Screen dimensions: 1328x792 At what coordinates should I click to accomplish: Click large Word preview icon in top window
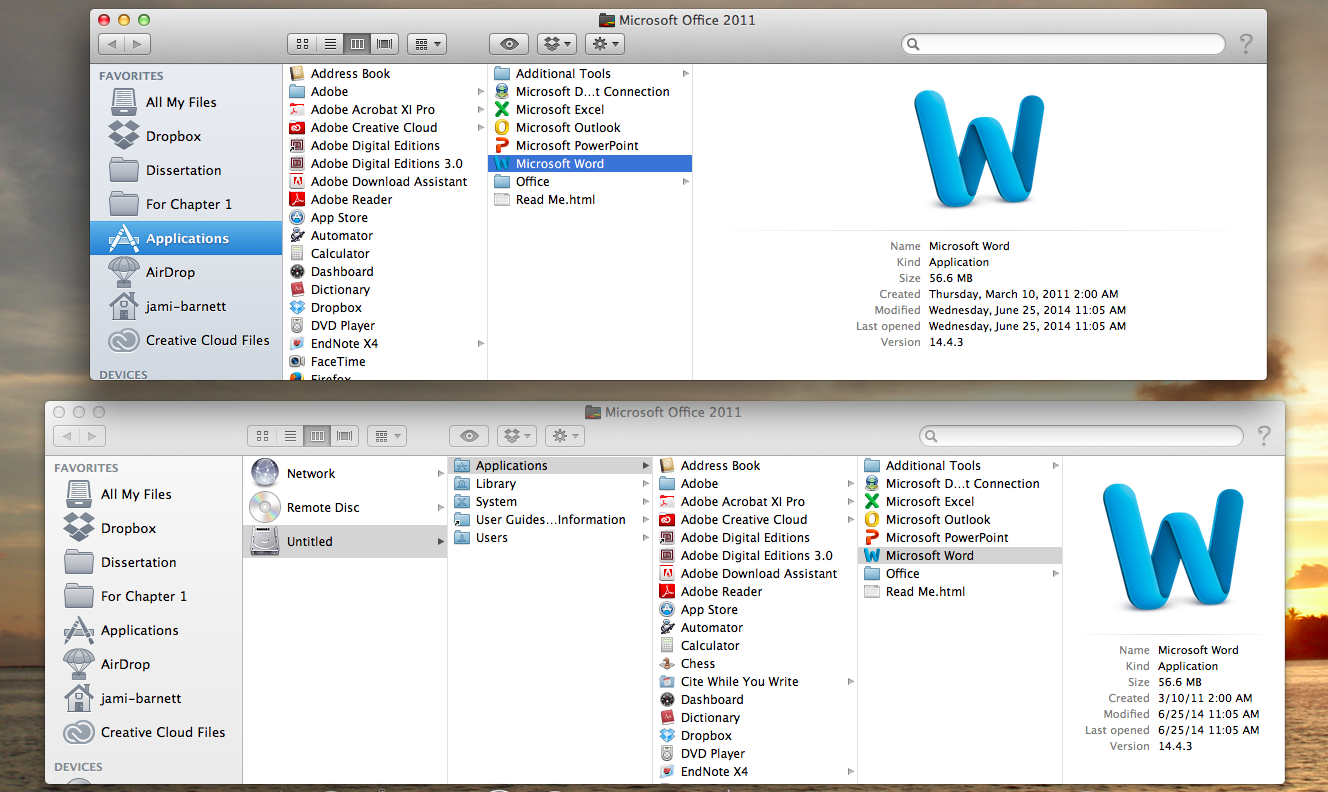(x=979, y=150)
